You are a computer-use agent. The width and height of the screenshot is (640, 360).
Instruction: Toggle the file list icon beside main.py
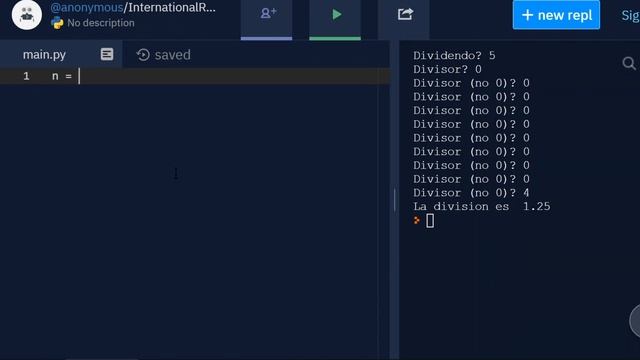(107, 54)
